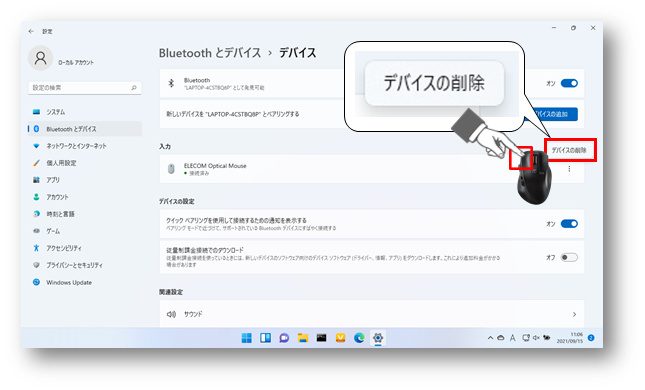Show hidden icons via the system tray chevron
This screenshot has width=645, height=390.
pos(490,338)
